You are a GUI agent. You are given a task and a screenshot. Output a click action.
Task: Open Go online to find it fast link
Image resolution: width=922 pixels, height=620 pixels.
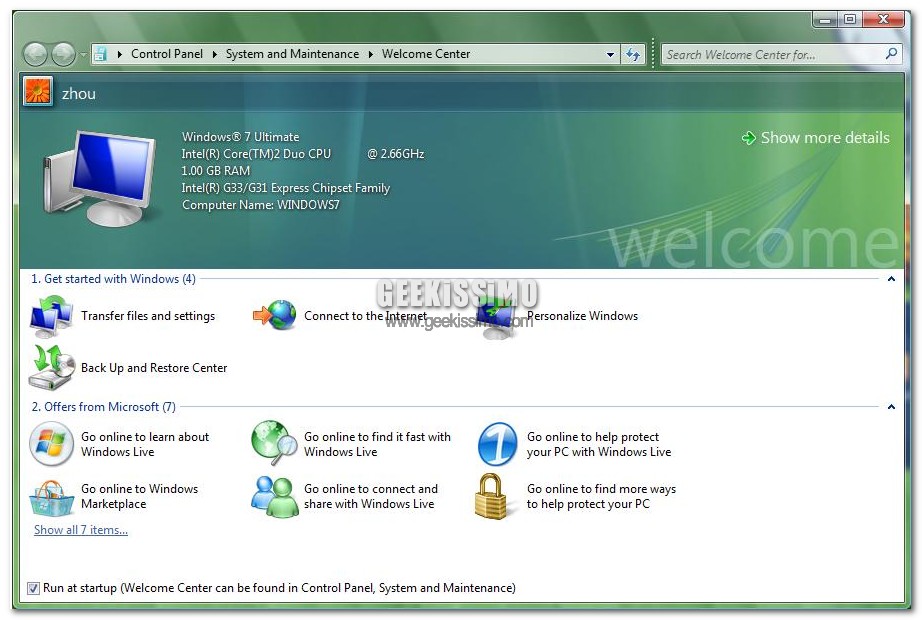(378, 444)
